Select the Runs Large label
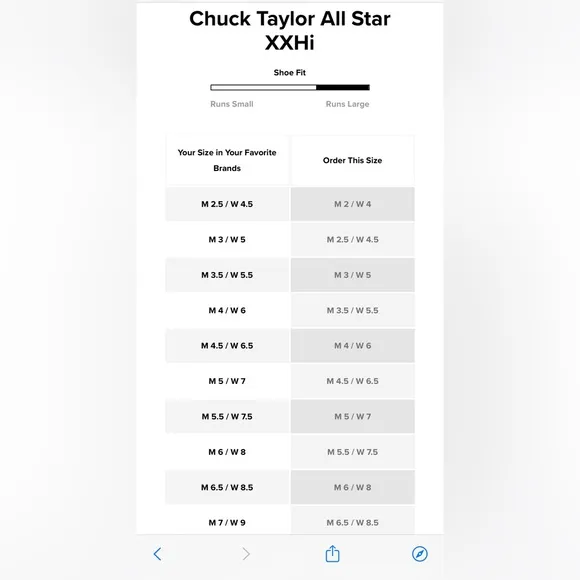The height and width of the screenshot is (580, 580). click(347, 104)
